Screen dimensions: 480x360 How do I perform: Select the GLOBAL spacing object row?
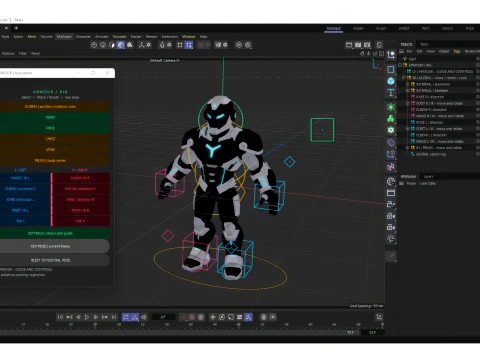point(431,154)
